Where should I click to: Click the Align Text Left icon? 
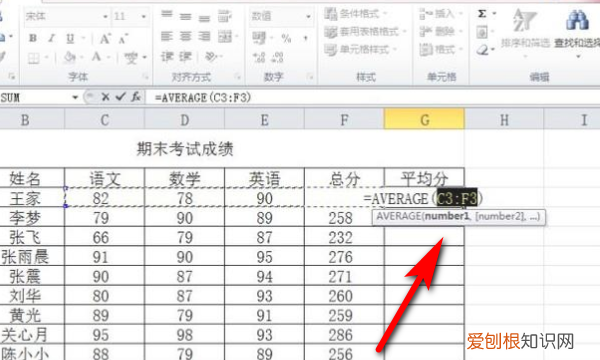pyautogui.click(x=167, y=36)
